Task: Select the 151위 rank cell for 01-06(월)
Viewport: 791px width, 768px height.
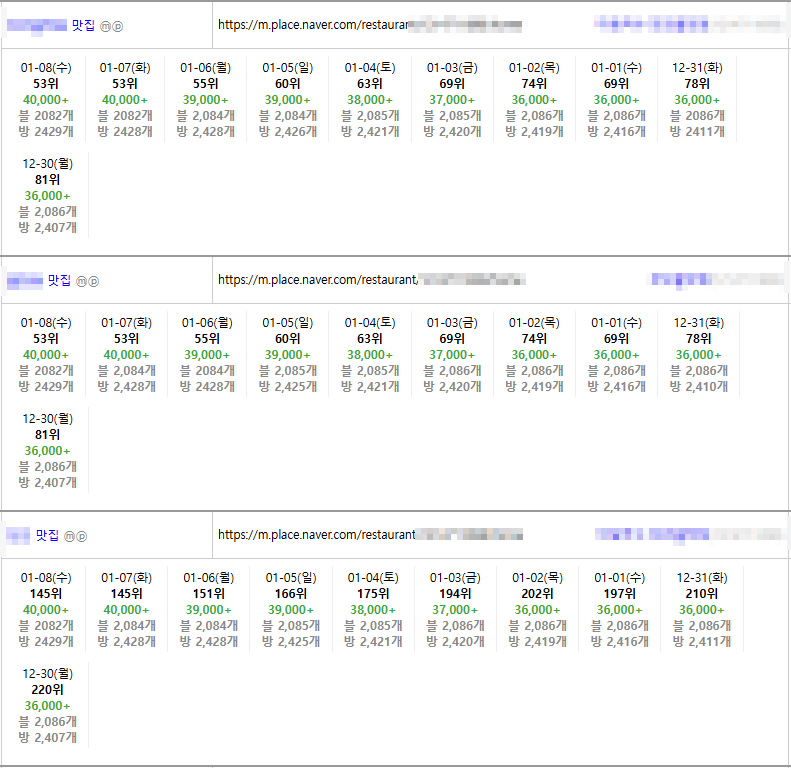Action: point(208,593)
